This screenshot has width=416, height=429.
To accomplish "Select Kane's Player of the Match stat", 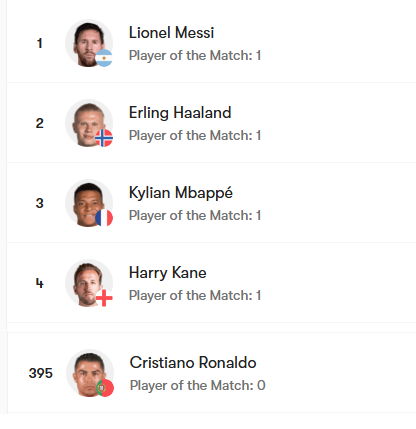I will point(195,295).
